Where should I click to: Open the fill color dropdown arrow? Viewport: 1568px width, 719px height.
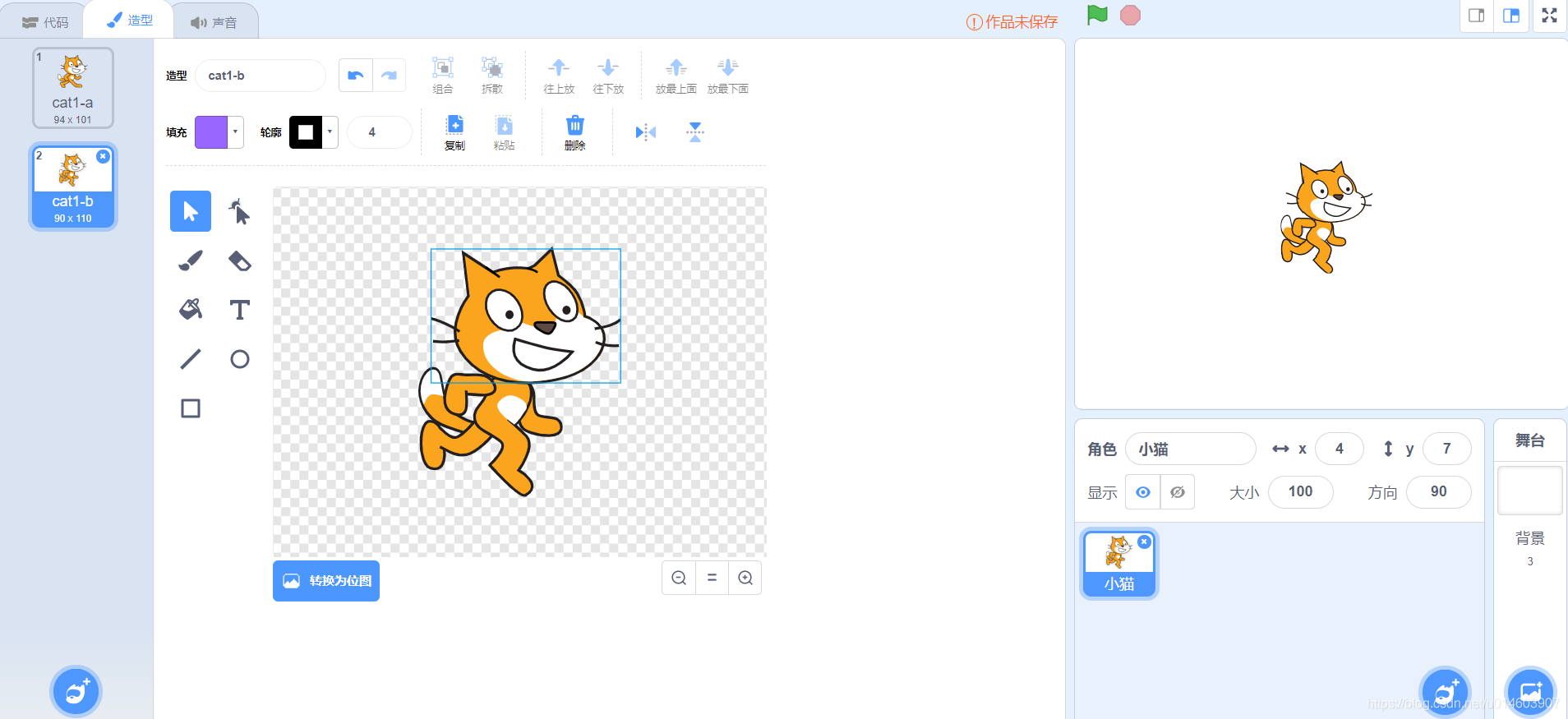236,131
